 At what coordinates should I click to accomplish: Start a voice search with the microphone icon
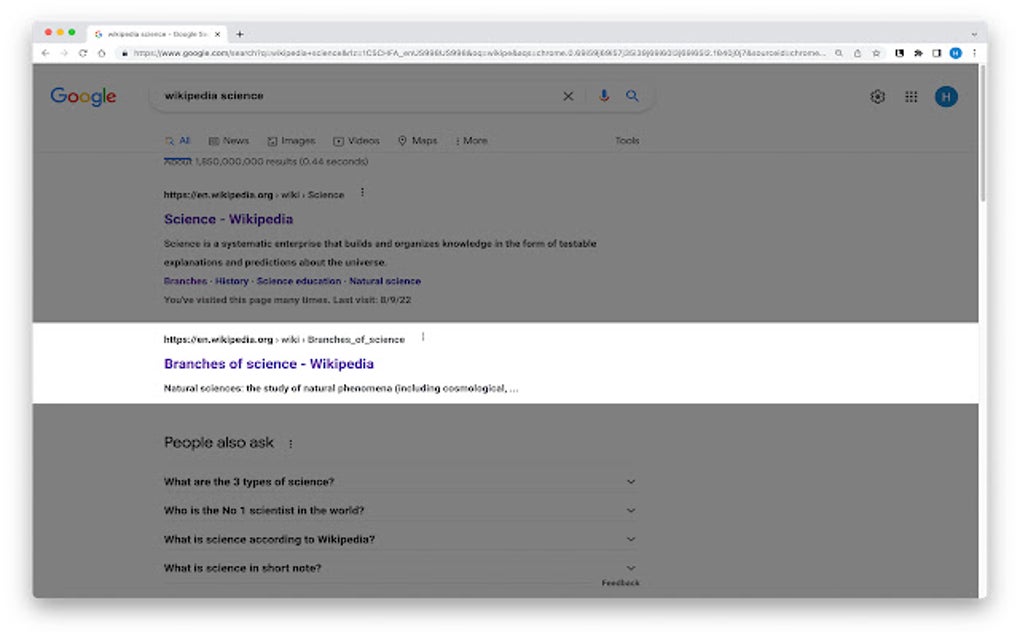603,96
